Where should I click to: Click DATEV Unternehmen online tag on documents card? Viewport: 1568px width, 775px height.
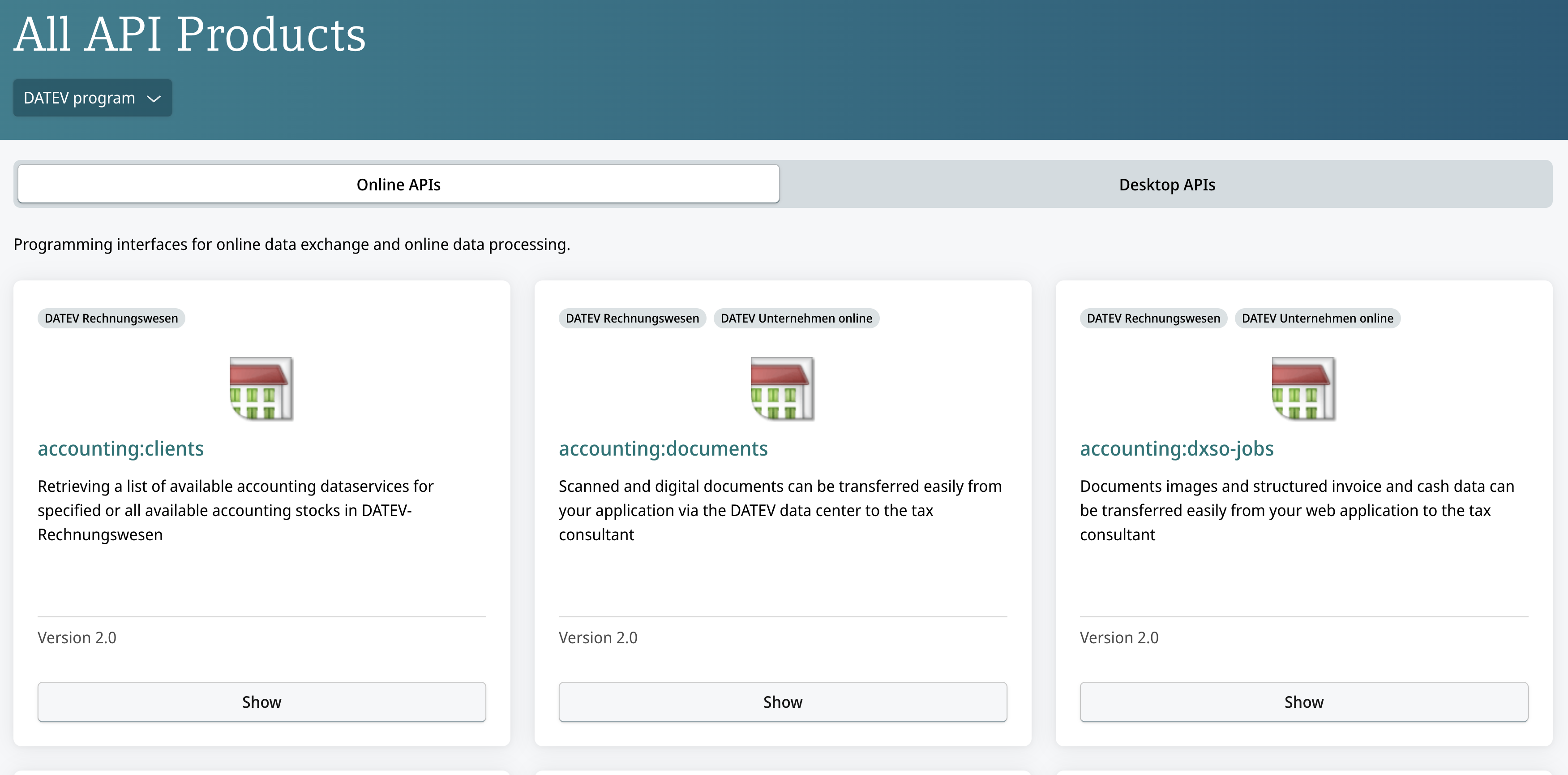[x=796, y=319]
